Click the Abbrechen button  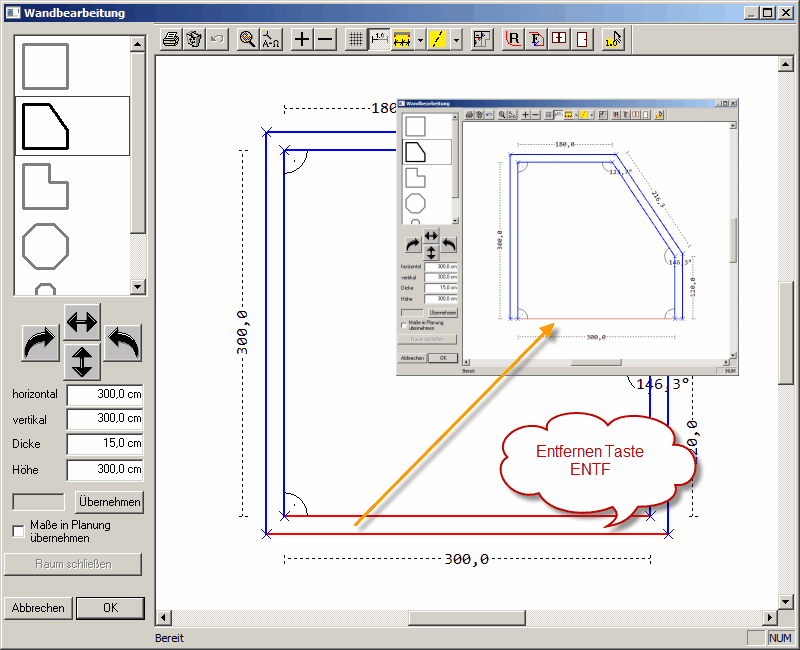(38, 608)
